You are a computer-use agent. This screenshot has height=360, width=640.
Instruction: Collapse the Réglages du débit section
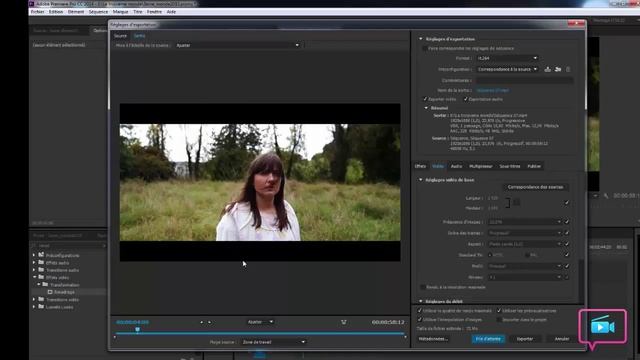pos(420,301)
